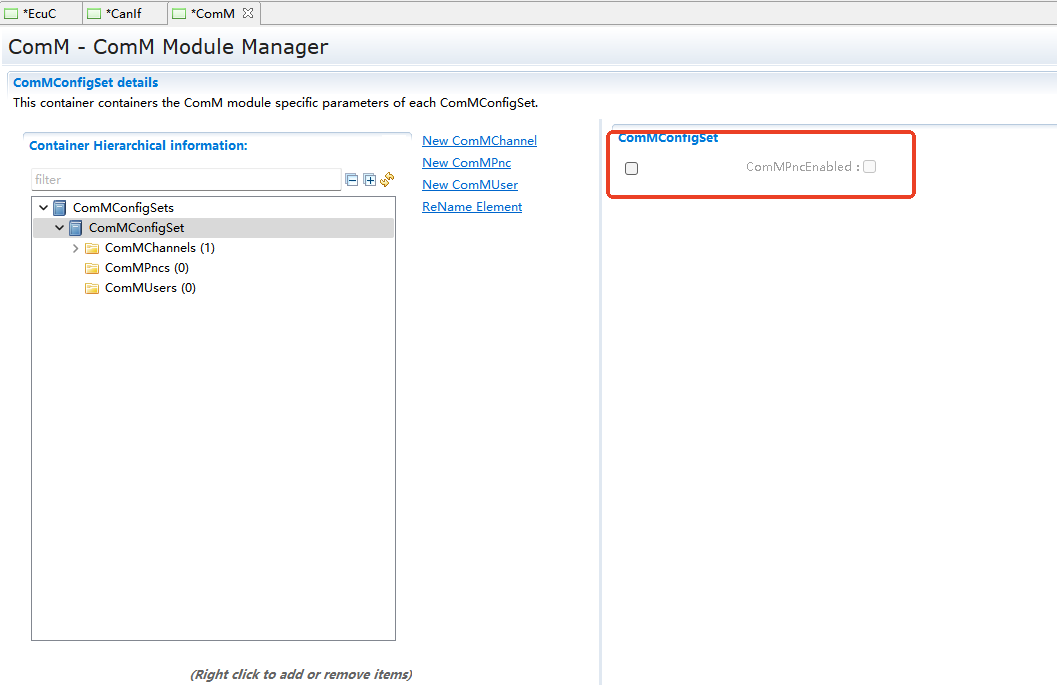This screenshot has width=1057, height=685.
Task: Click the New ComMChannel link
Action: [479, 141]
